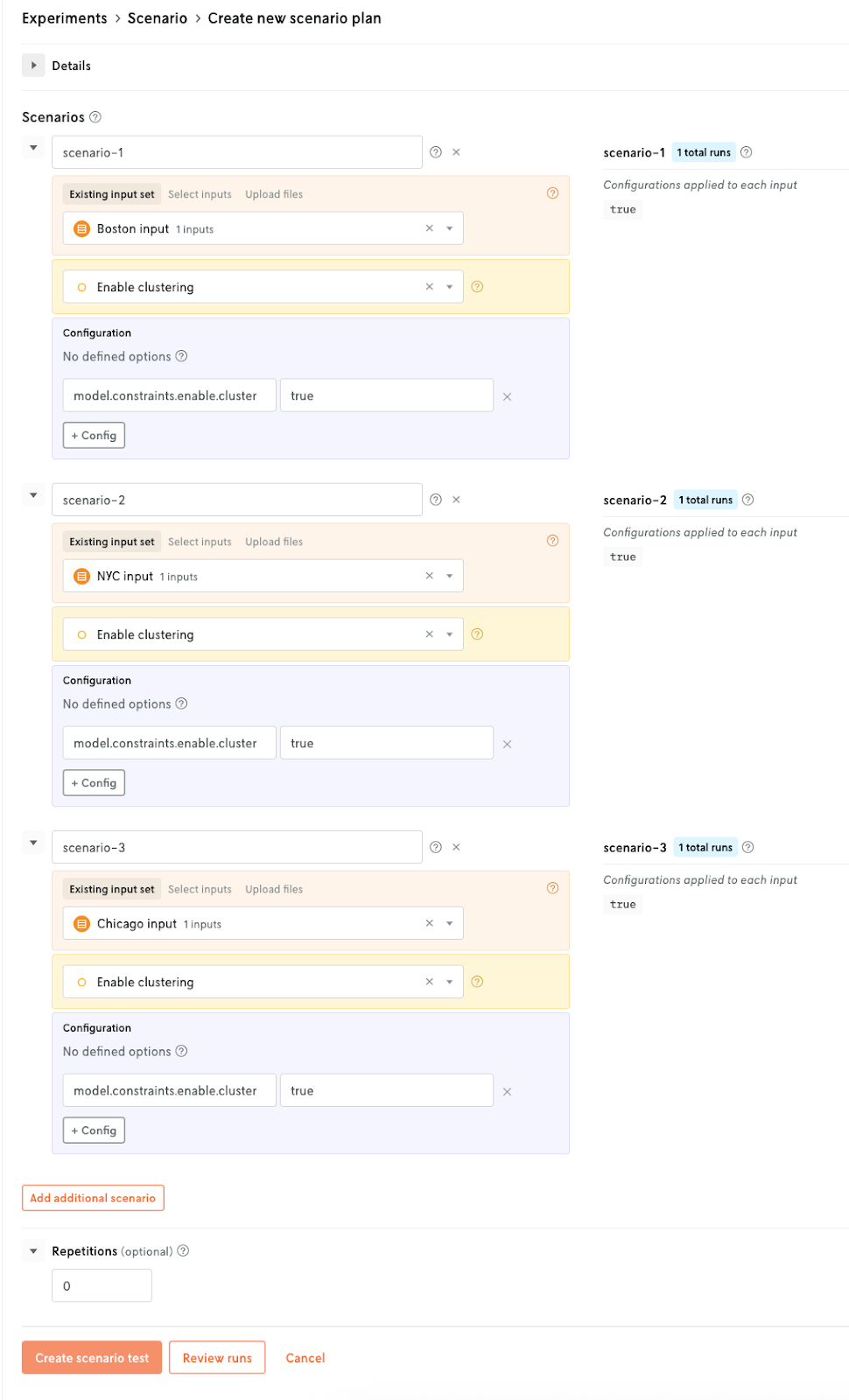Expand the Details section
849x1400 pixels.
(33, 66)
